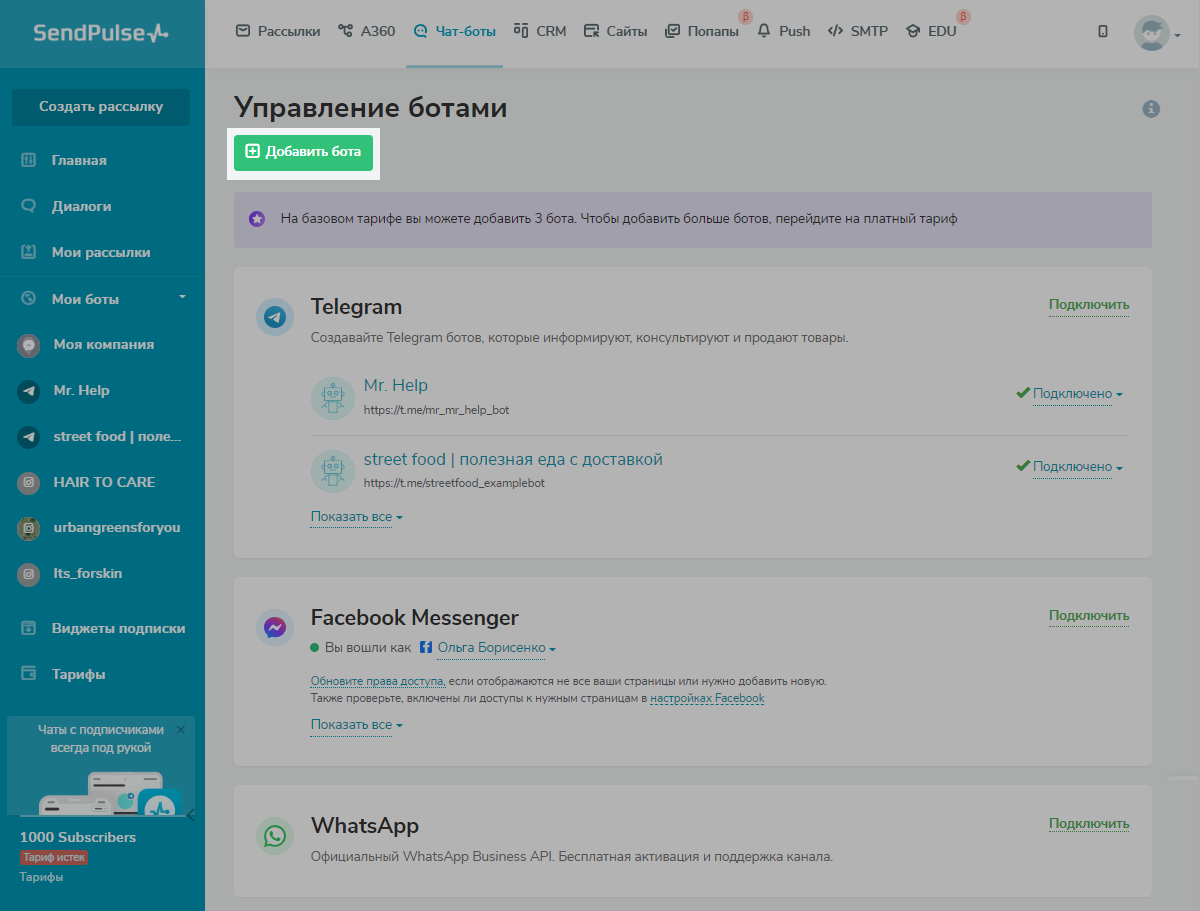Screen dimensions: 1200x911
Task: Close the chat promo banner
Action: click(x=181, y=730)
